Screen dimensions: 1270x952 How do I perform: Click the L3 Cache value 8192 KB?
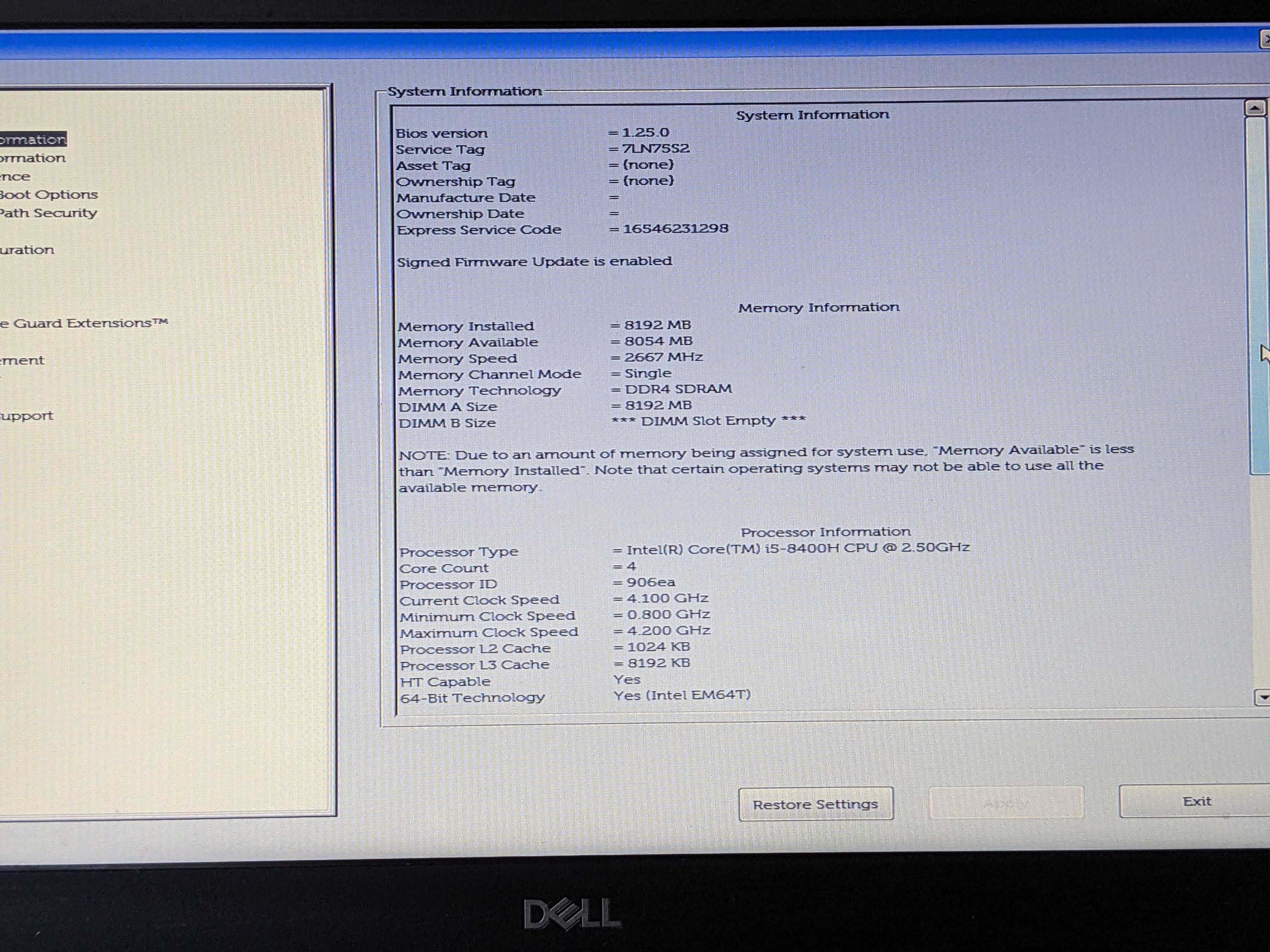coord(659,663)
